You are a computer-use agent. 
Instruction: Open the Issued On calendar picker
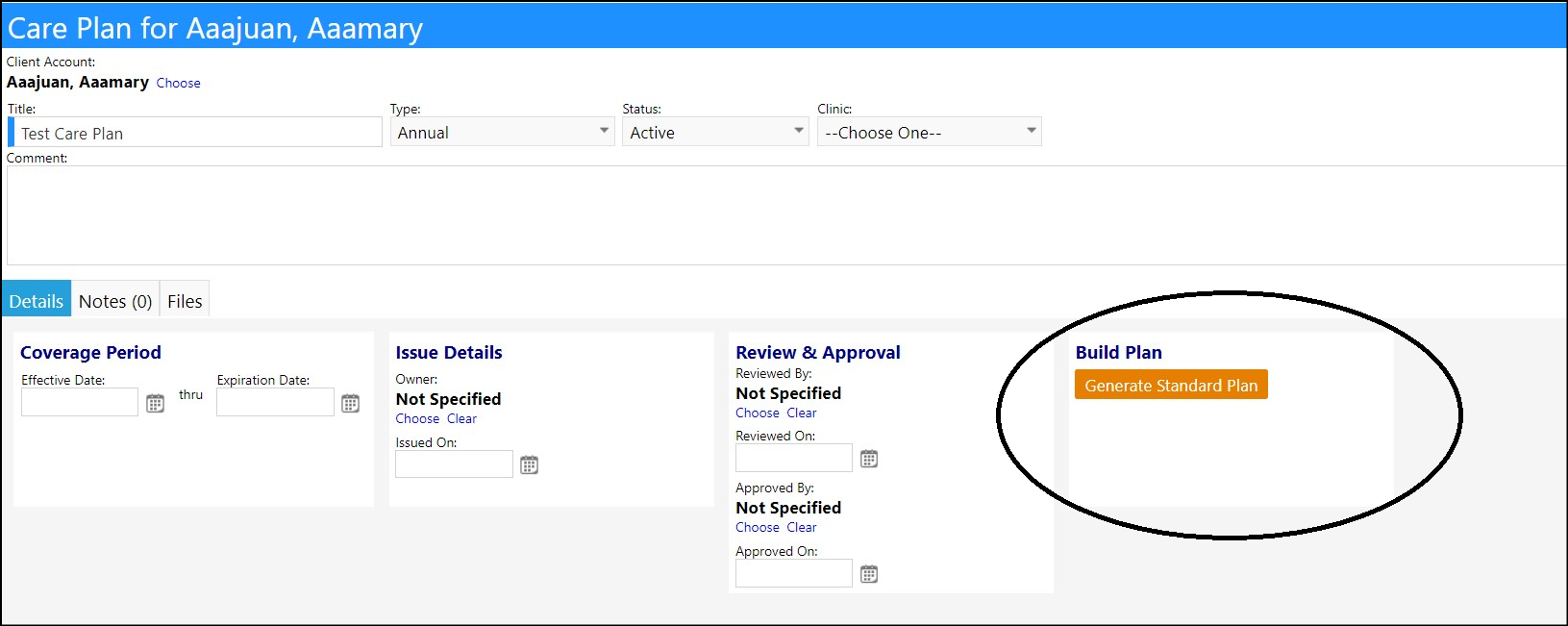coord(530,465)
